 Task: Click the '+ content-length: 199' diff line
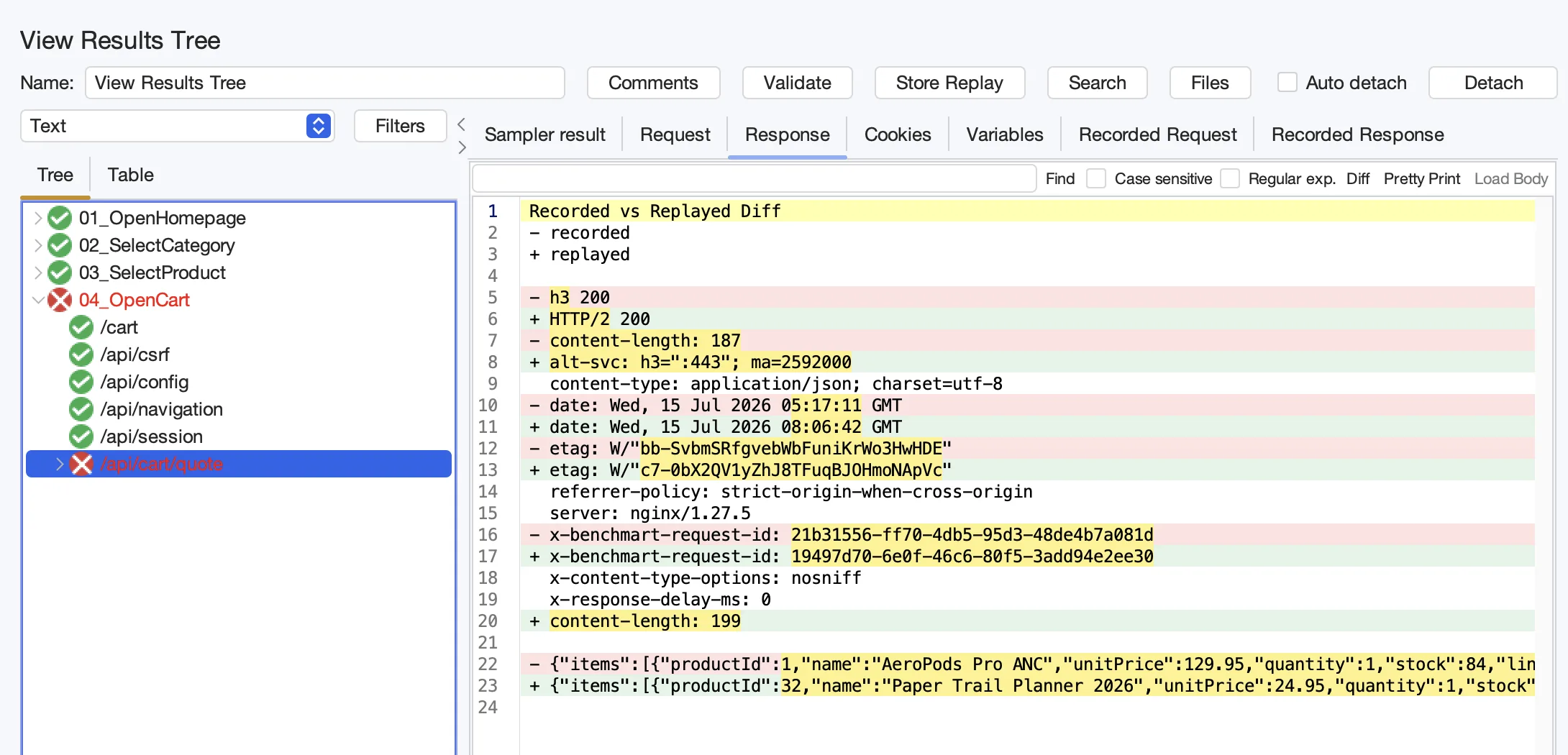point(1027,621)
